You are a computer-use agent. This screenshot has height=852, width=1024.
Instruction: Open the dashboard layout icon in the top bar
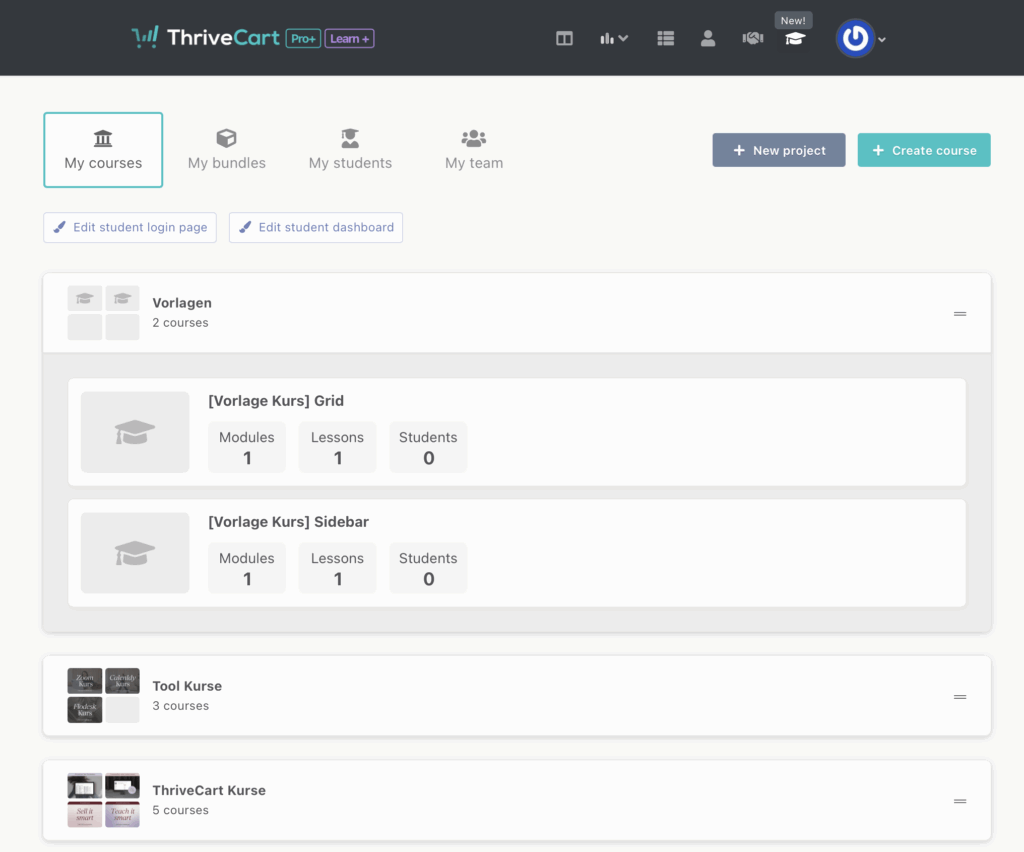(x=564, y=39)
